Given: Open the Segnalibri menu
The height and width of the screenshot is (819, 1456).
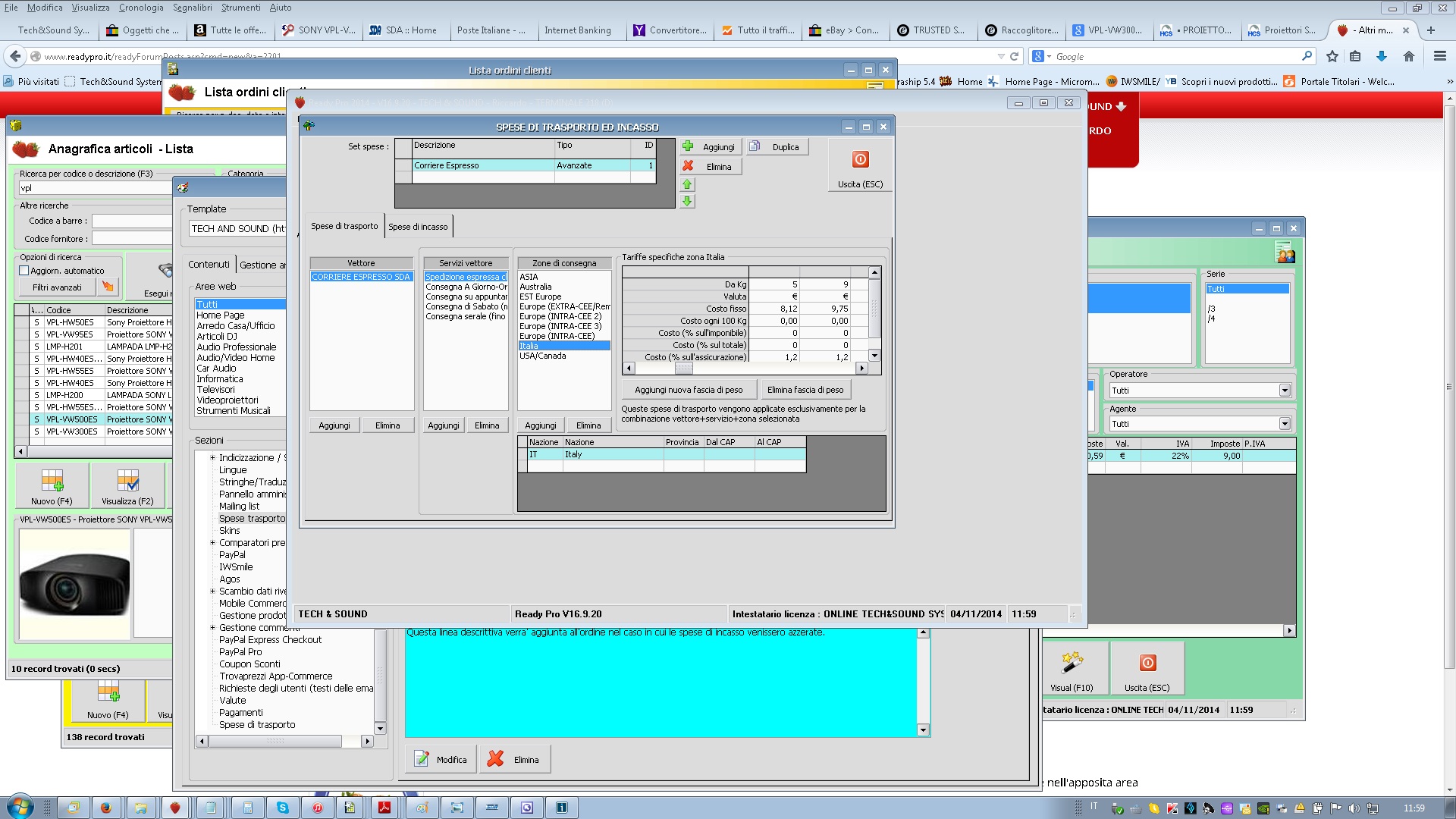Looking at the screenshot, I should click(193, 8).
